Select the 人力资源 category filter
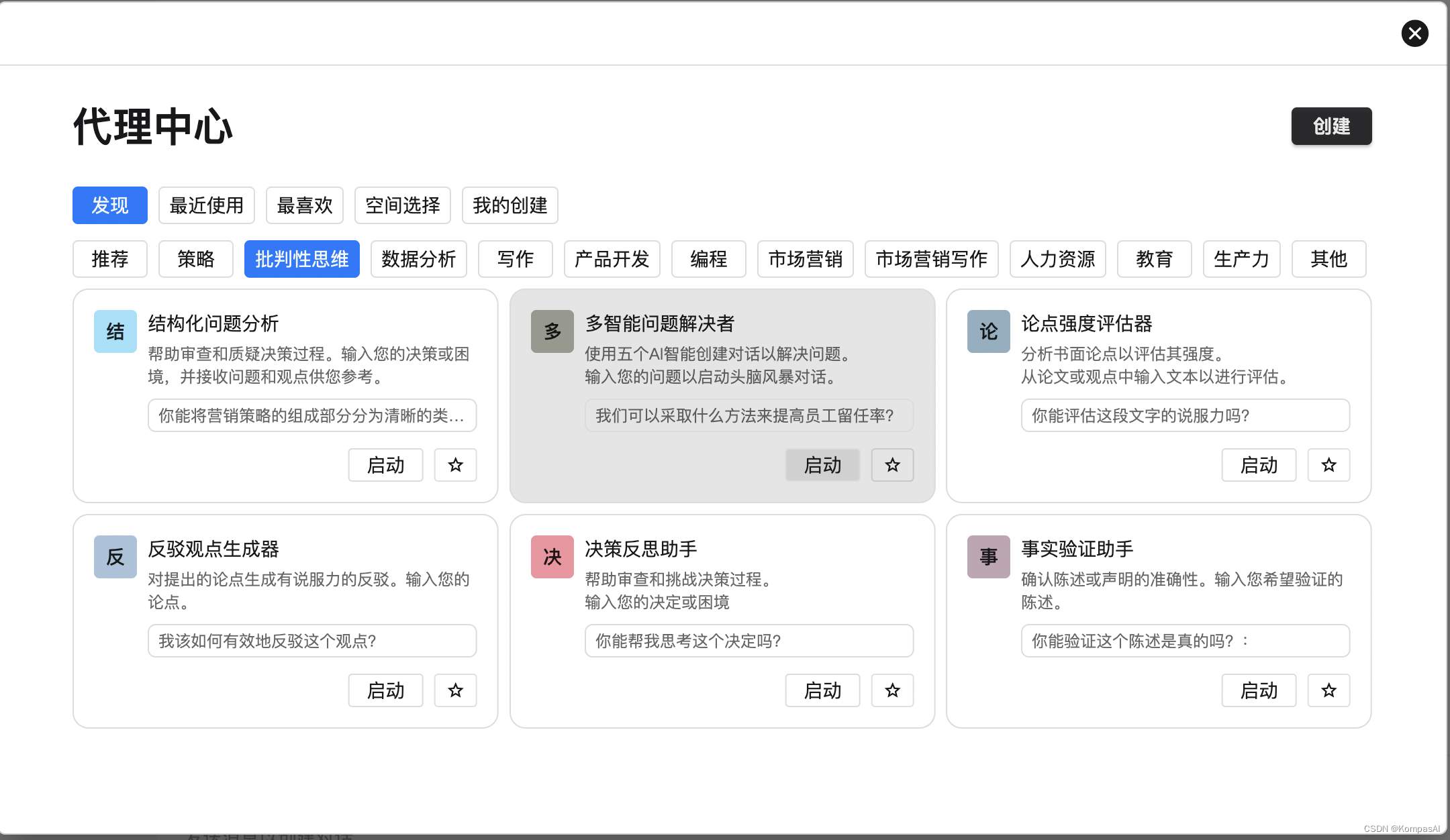Viewport: 1450px width, 840px height. pos(1057,259)
